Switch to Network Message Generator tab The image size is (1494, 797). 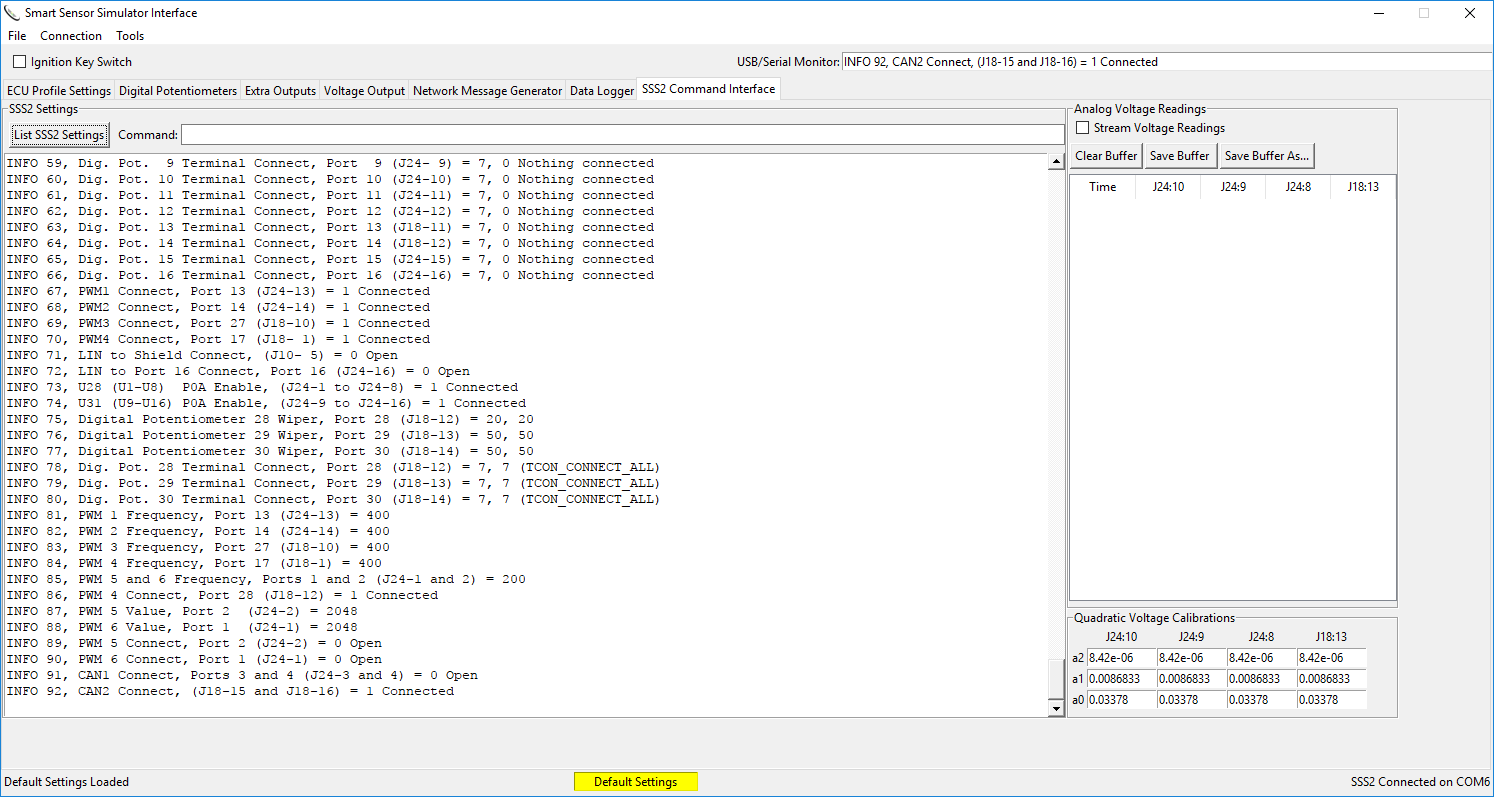(x=488, y=91)
